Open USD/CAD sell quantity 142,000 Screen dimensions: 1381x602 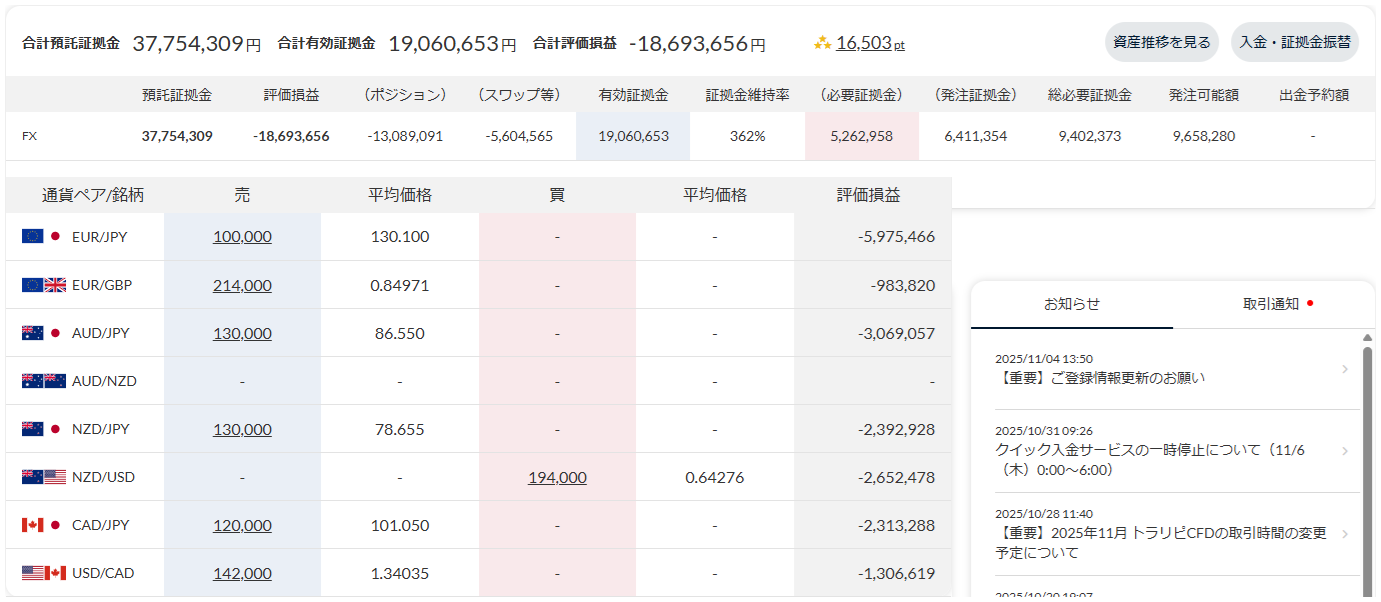coord(242,573)
